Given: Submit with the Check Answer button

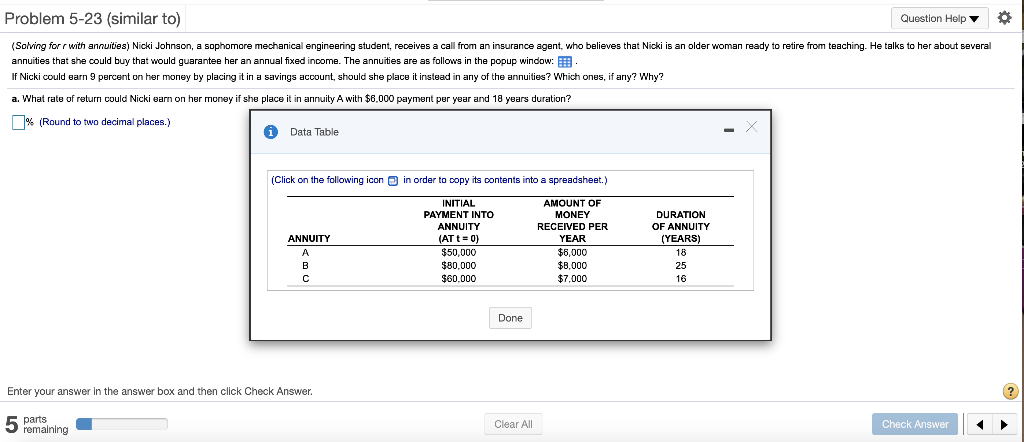Looking at the screenshot, I should [x=914, y=424].
